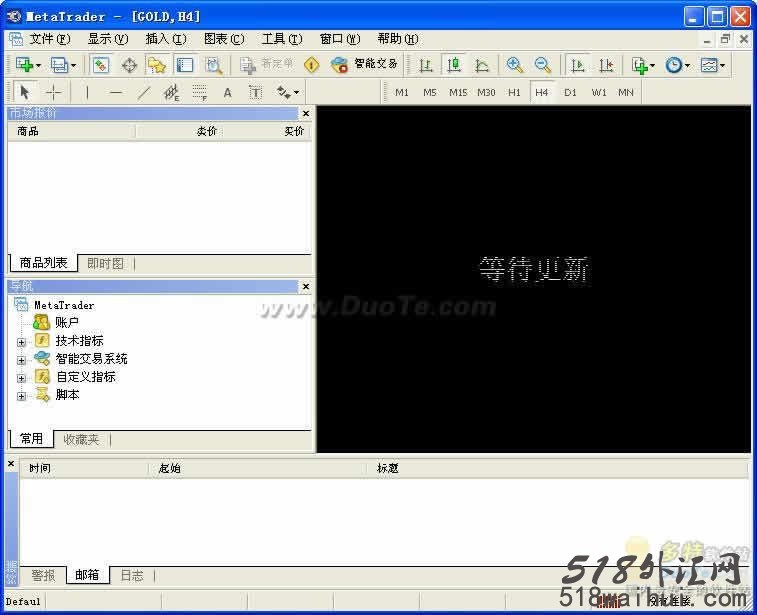Image resolution: width=757 pixels, height=615 pixels.
Task: Expand the 自定义指标 tree node
Action: pyautogui.click(x=21, y=378)
